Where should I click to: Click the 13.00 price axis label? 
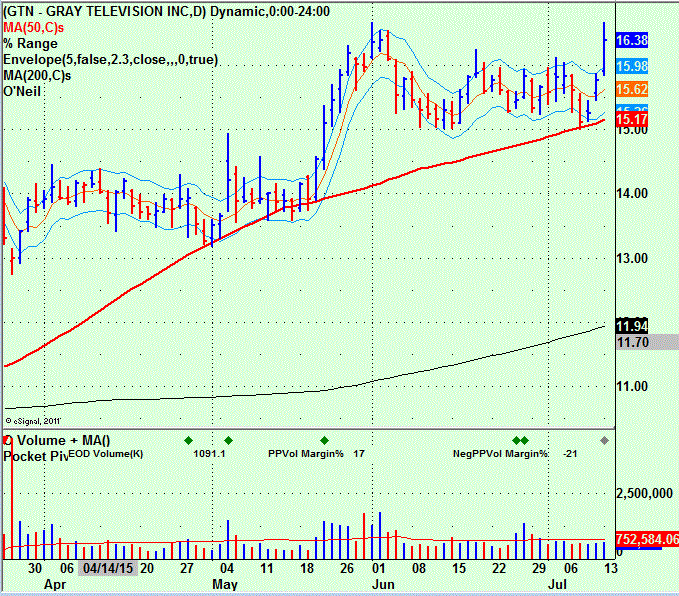[632, 258]
